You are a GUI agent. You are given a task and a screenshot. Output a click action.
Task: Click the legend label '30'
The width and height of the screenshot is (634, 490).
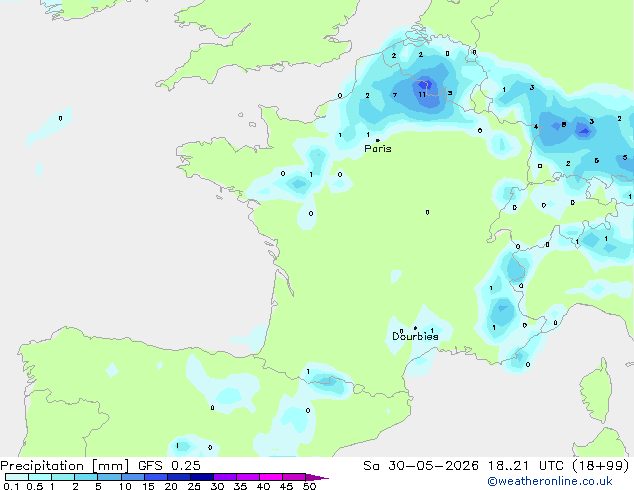(217, 486)
